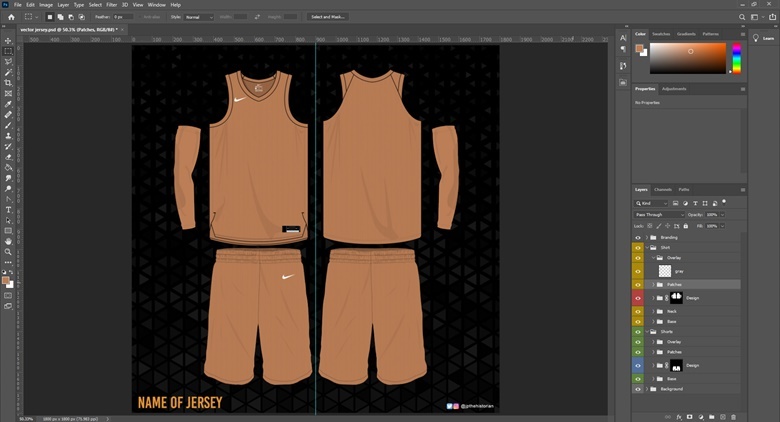780x422 pixels.
Task: Expand the Branding group
Action: click(647, 237)
